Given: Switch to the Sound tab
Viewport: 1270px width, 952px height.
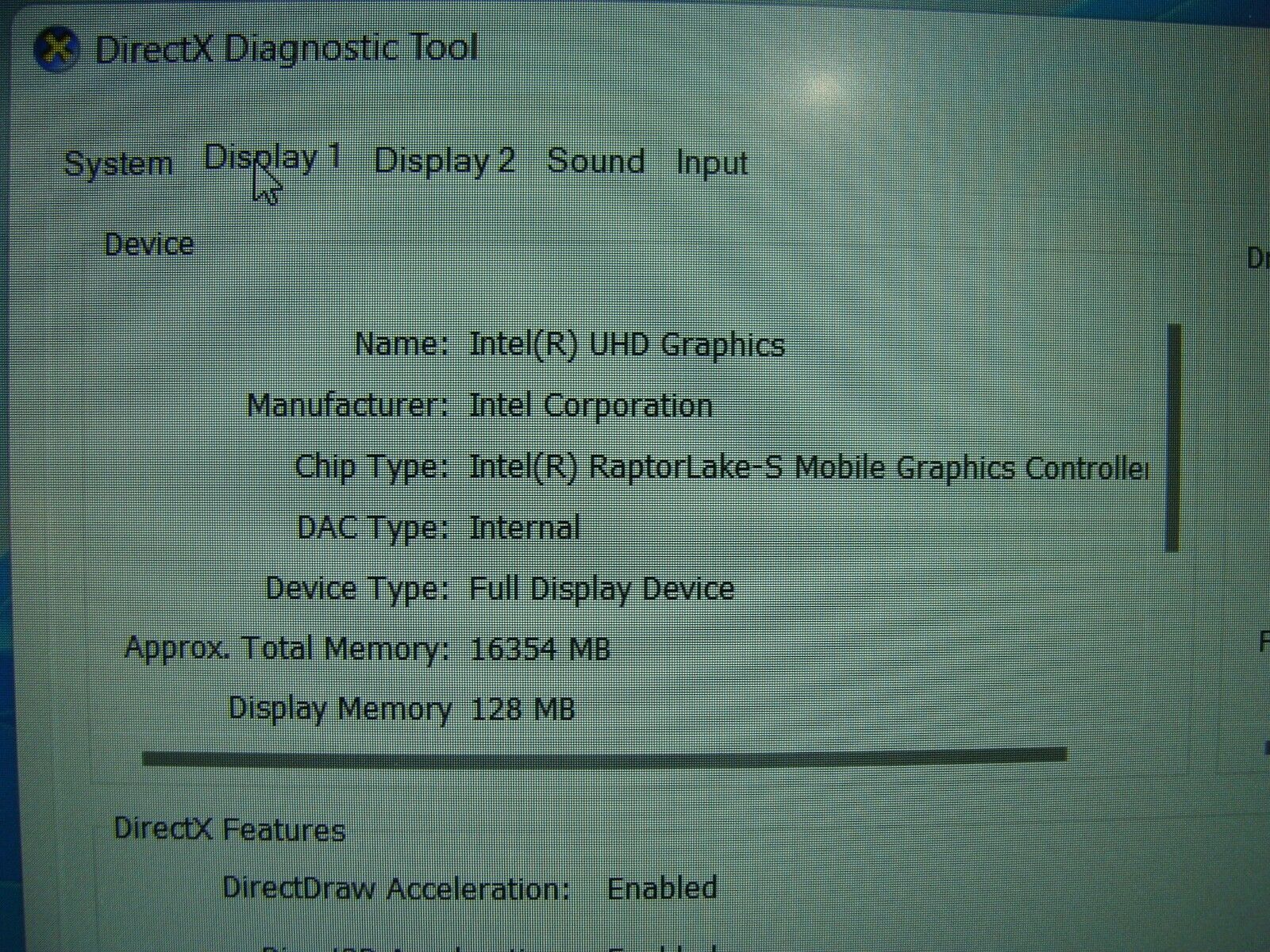Looking at the screenshot, I should 595,161.
